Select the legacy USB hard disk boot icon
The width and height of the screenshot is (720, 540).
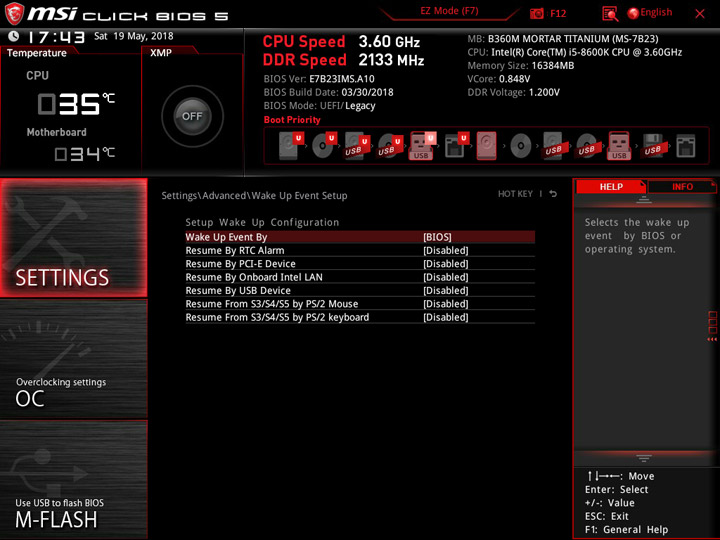[553, 146]
